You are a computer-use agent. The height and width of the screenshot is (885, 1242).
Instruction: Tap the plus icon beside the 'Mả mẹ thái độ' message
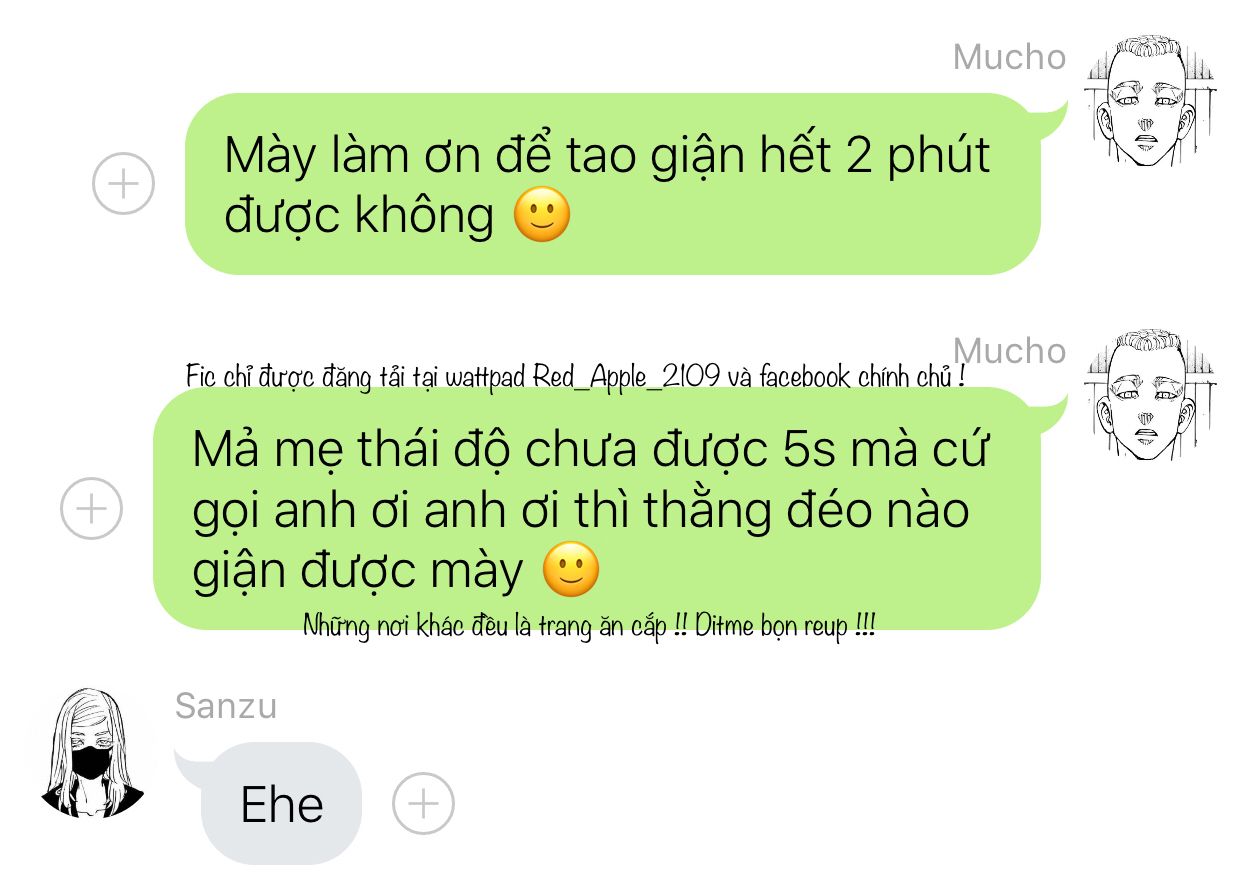point(91,509)
